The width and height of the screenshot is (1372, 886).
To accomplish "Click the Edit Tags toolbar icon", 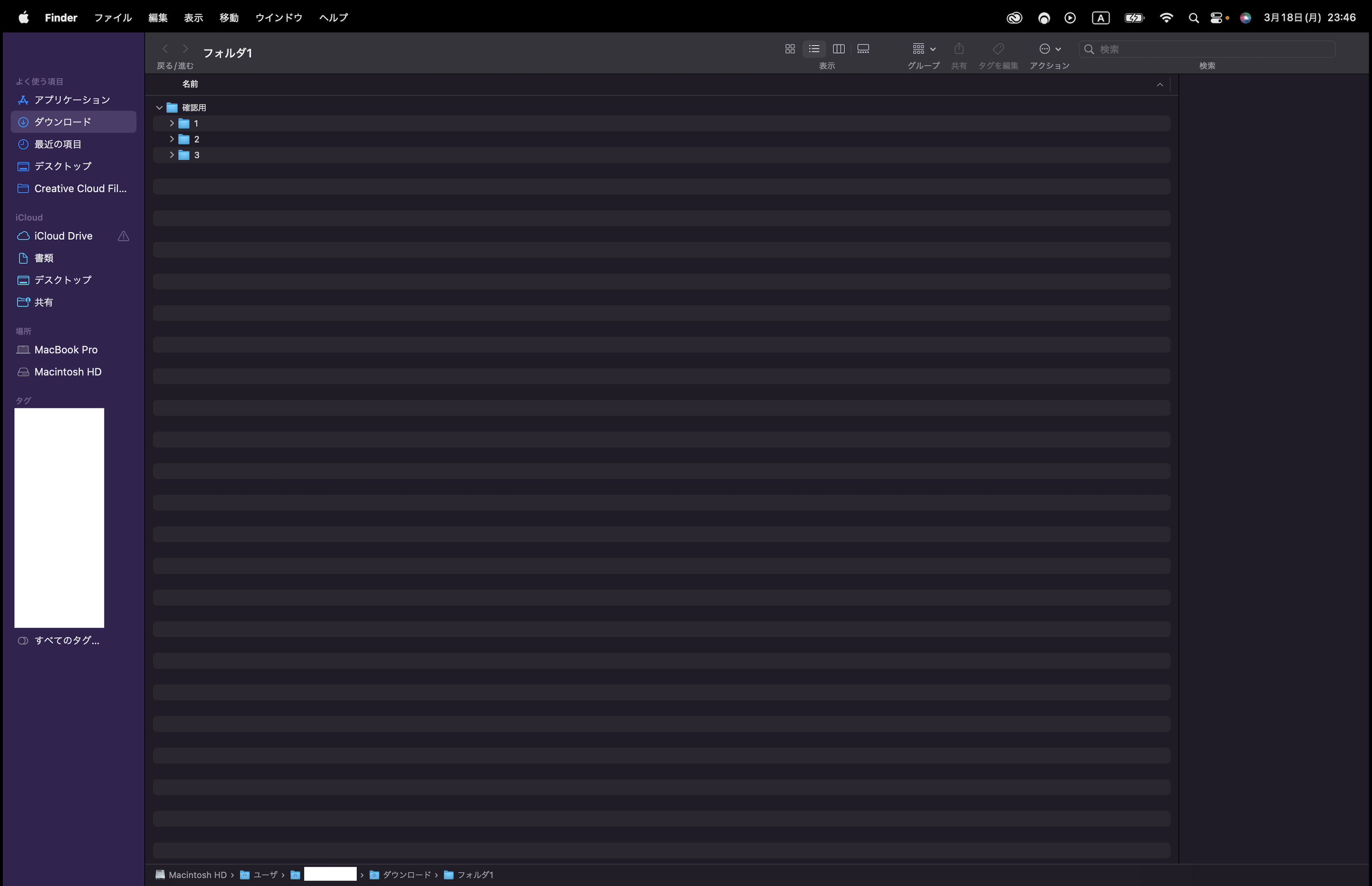I will tap(998, 49).
